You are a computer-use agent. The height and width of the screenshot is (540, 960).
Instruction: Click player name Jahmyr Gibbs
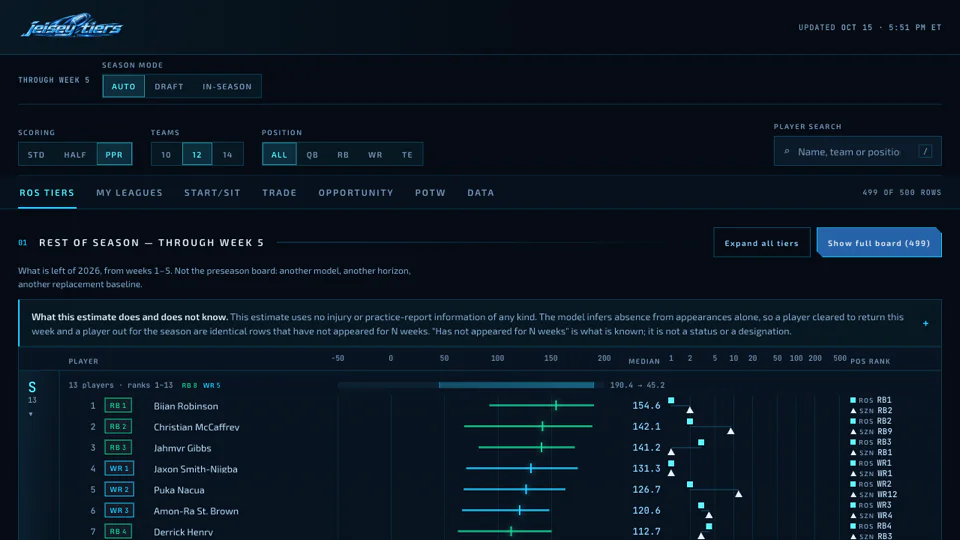(x=182, y=448)
